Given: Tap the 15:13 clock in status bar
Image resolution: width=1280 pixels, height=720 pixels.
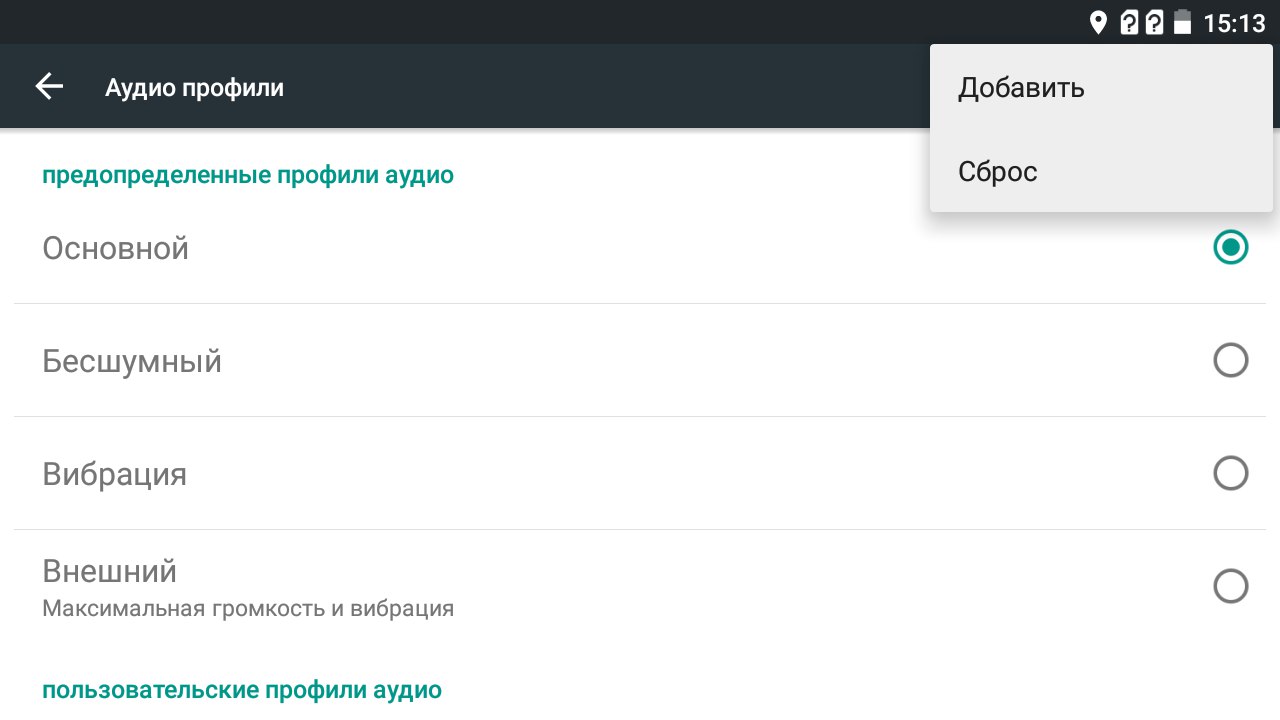Looking at the screenshot, I should (x=1234, y=22).
